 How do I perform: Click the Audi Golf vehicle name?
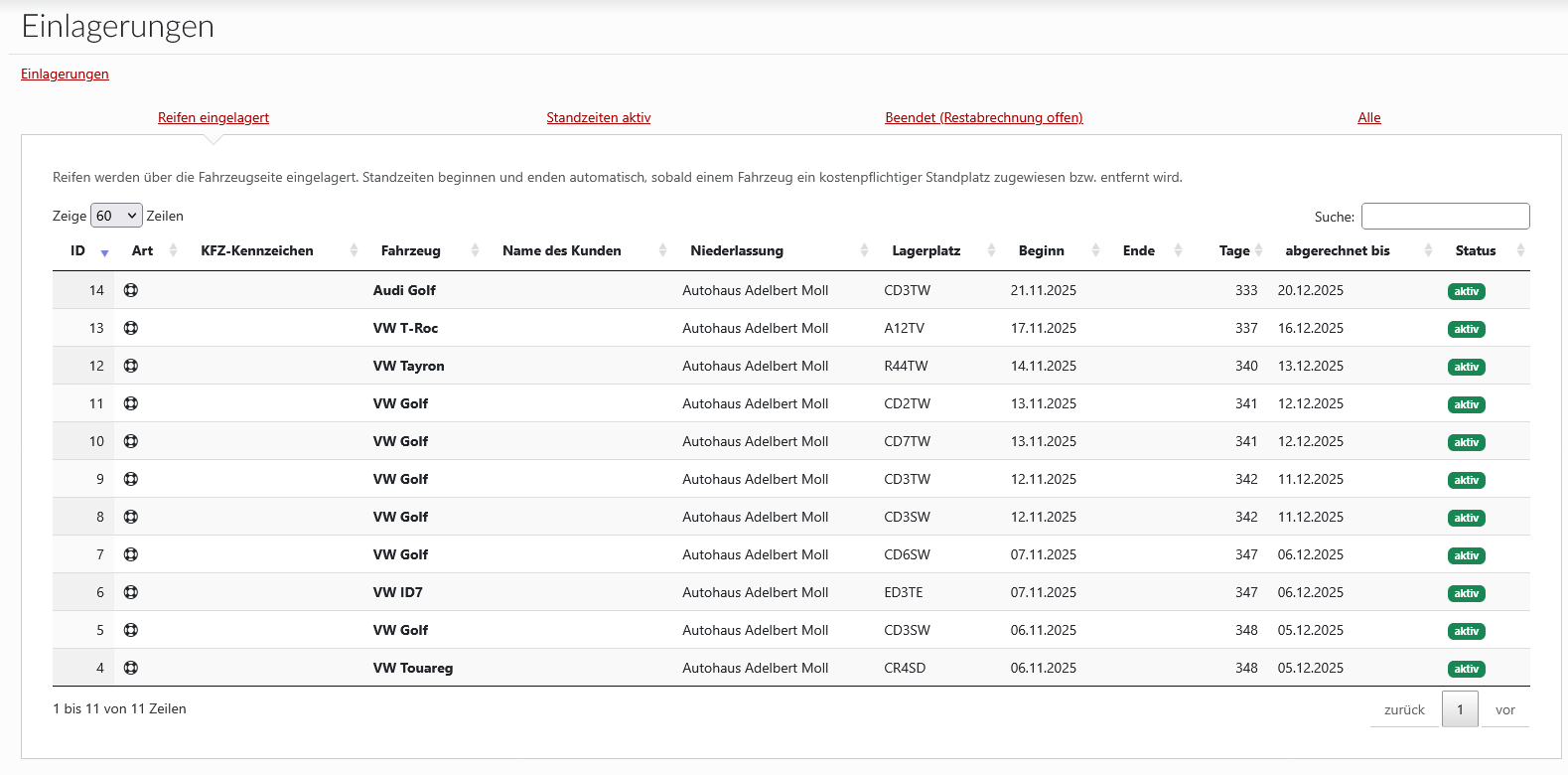(404, 290)
